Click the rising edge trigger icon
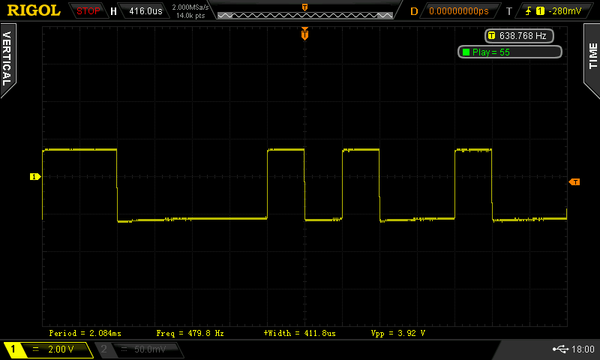Image resolution: width=600 pixels, height=360 pixels. click(x=528, y=11)
